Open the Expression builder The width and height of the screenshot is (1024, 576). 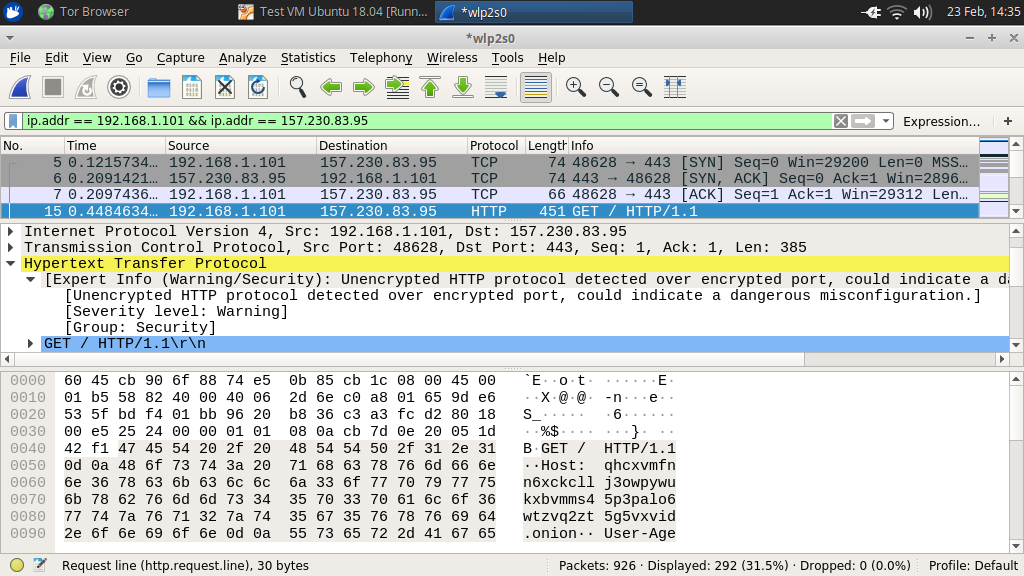[941, 121]
